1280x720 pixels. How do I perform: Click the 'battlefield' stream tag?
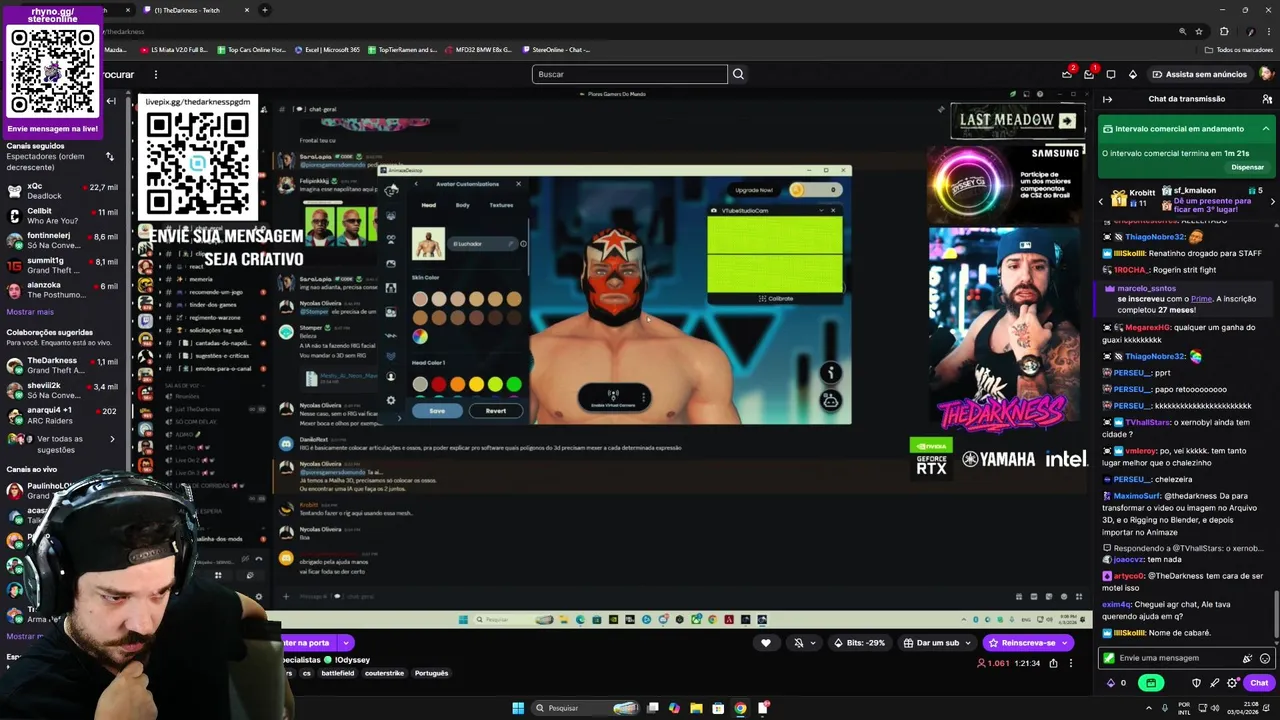coord(337,673)
